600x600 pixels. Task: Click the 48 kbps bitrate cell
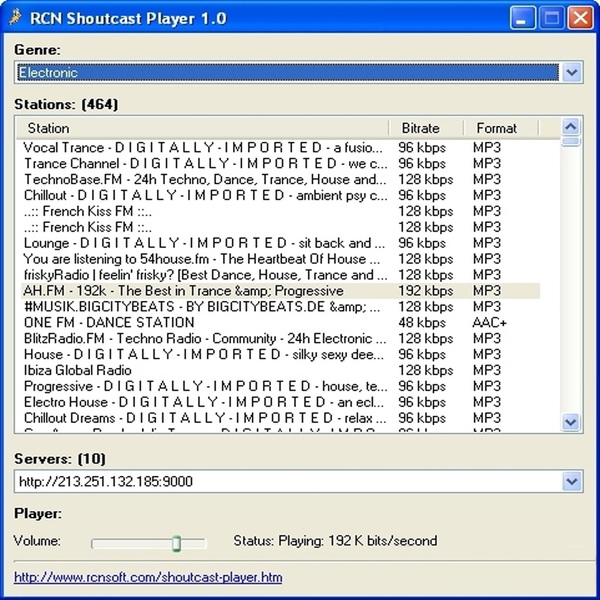pyautogui.click(x=422, y=323)
